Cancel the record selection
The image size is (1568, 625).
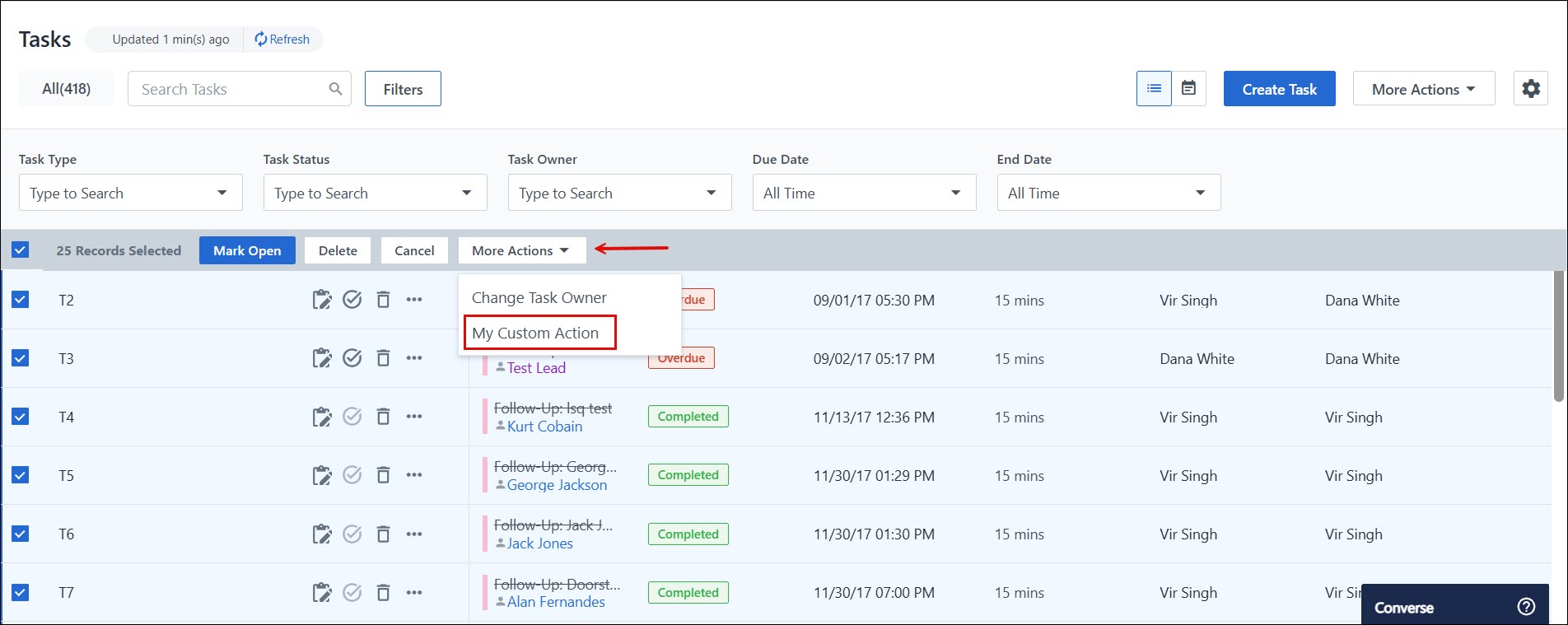pos(414,250)
